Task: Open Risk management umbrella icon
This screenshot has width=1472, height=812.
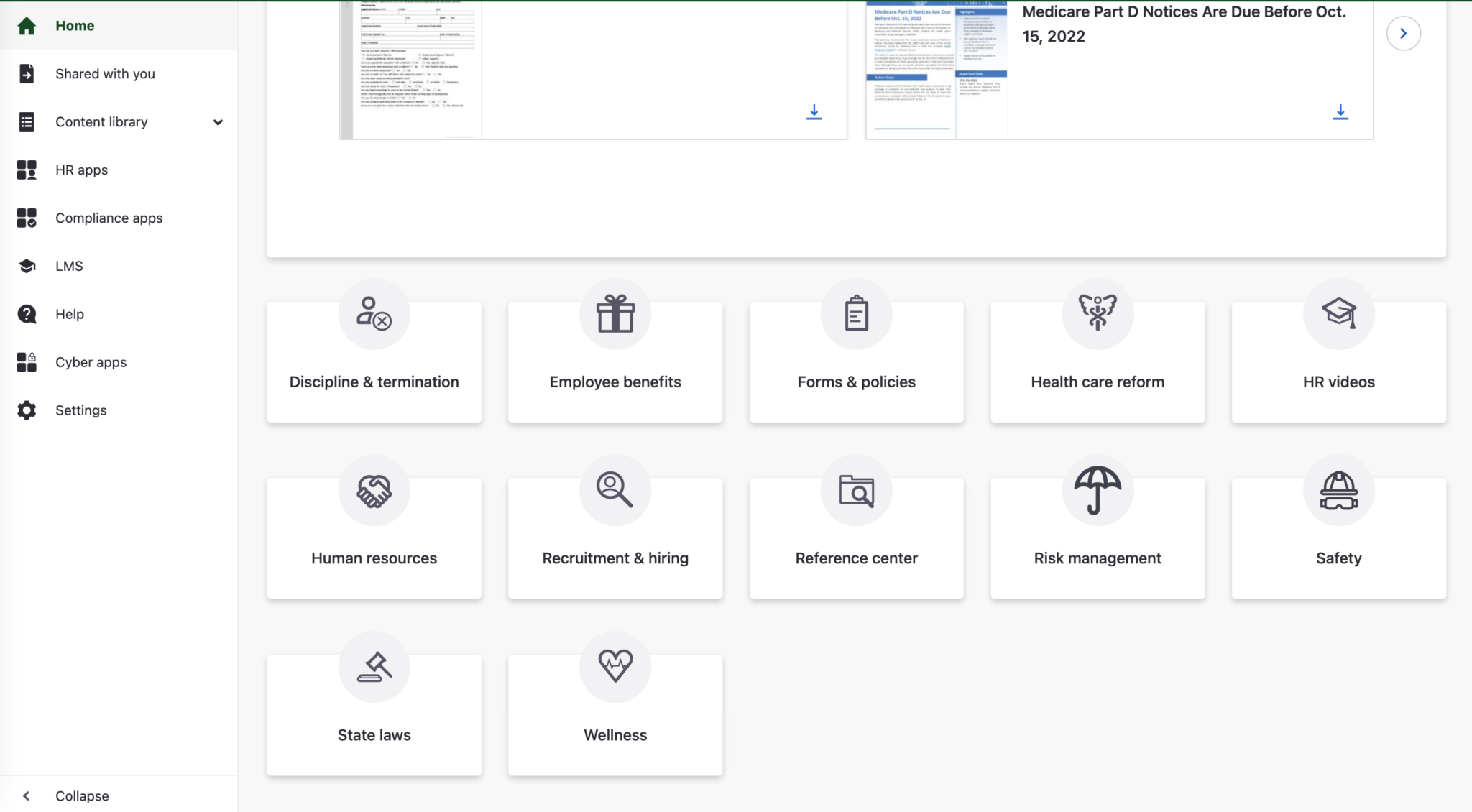Action: coord(1097,490)
